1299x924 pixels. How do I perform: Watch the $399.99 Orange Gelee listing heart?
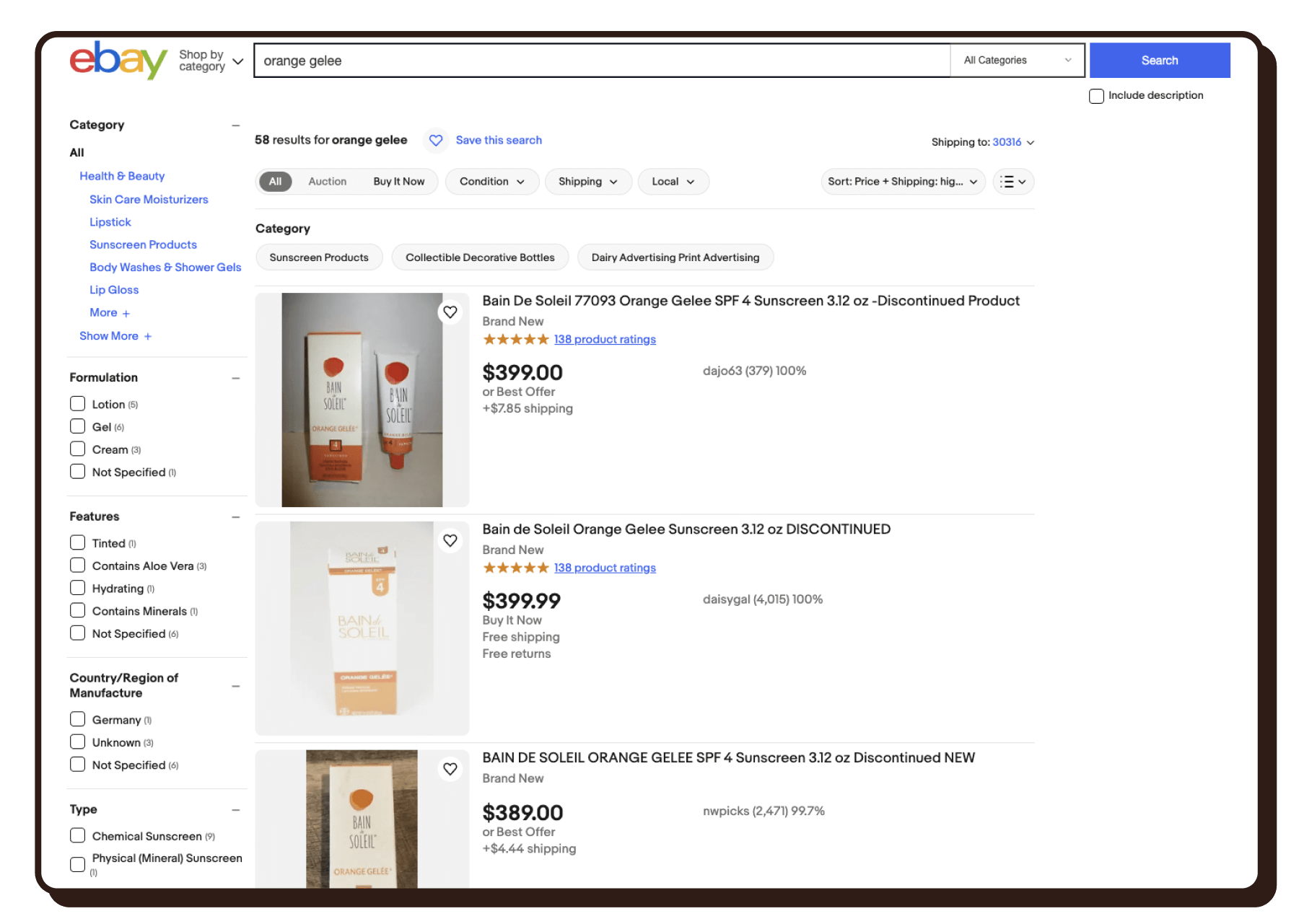[x=450, y=540]
